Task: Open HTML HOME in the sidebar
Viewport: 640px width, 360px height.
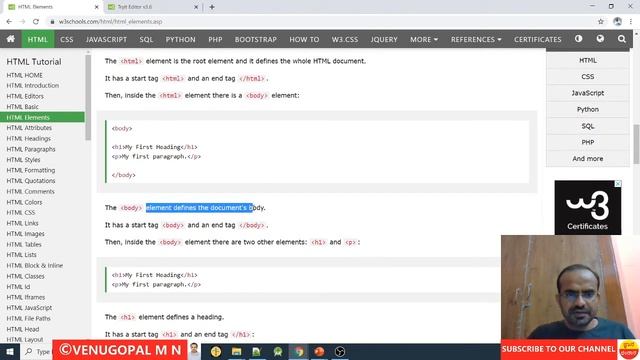Action: coord(24,75)
